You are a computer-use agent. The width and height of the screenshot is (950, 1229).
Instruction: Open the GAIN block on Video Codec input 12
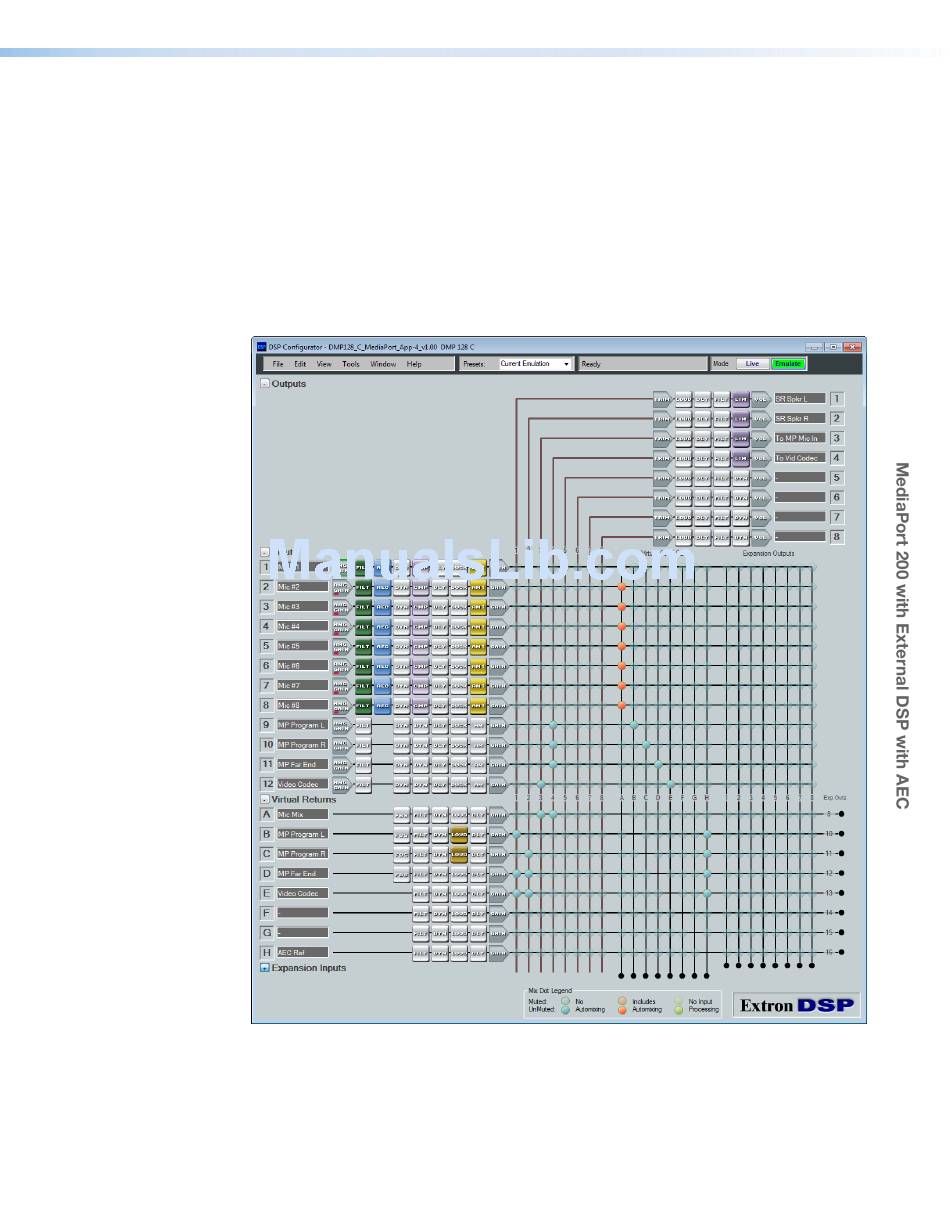[x=499, y=784]
